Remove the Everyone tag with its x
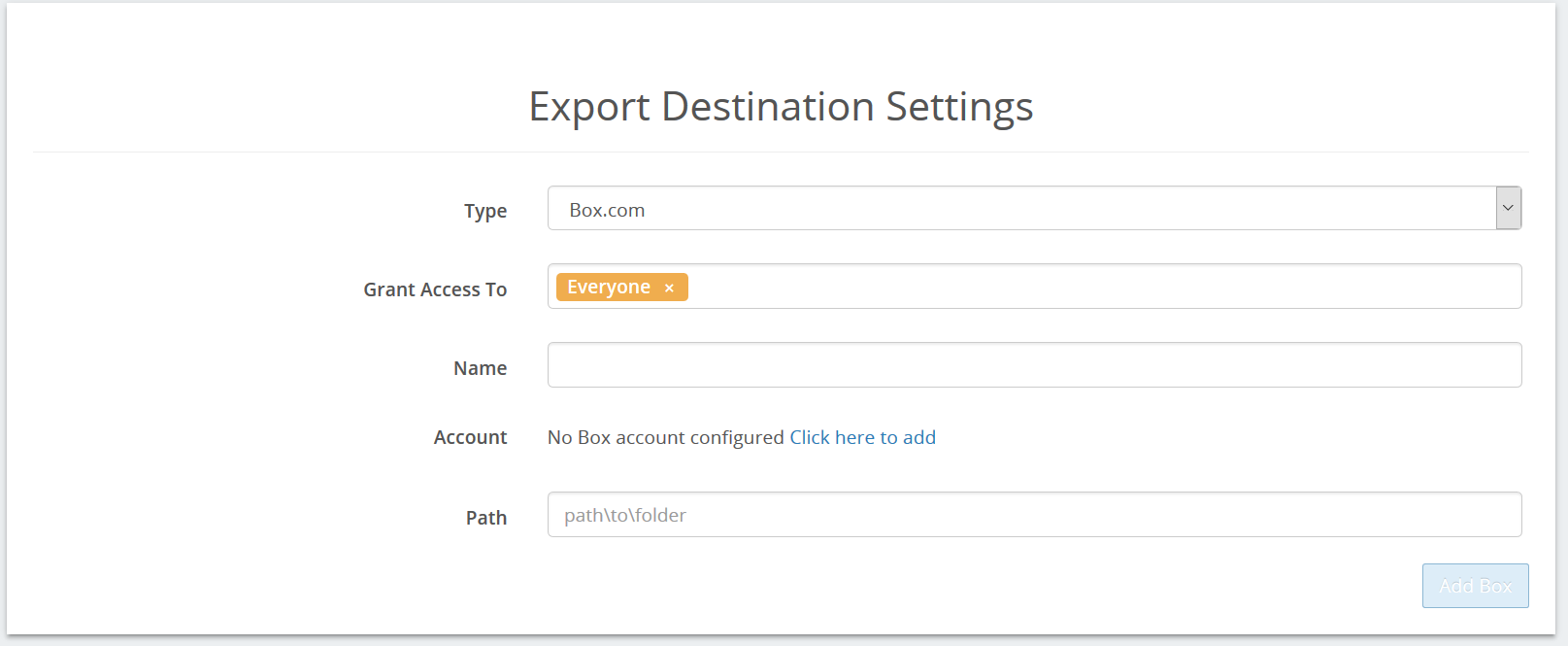The height and width of the screenshot is (646, 1568). click(669, 288)
